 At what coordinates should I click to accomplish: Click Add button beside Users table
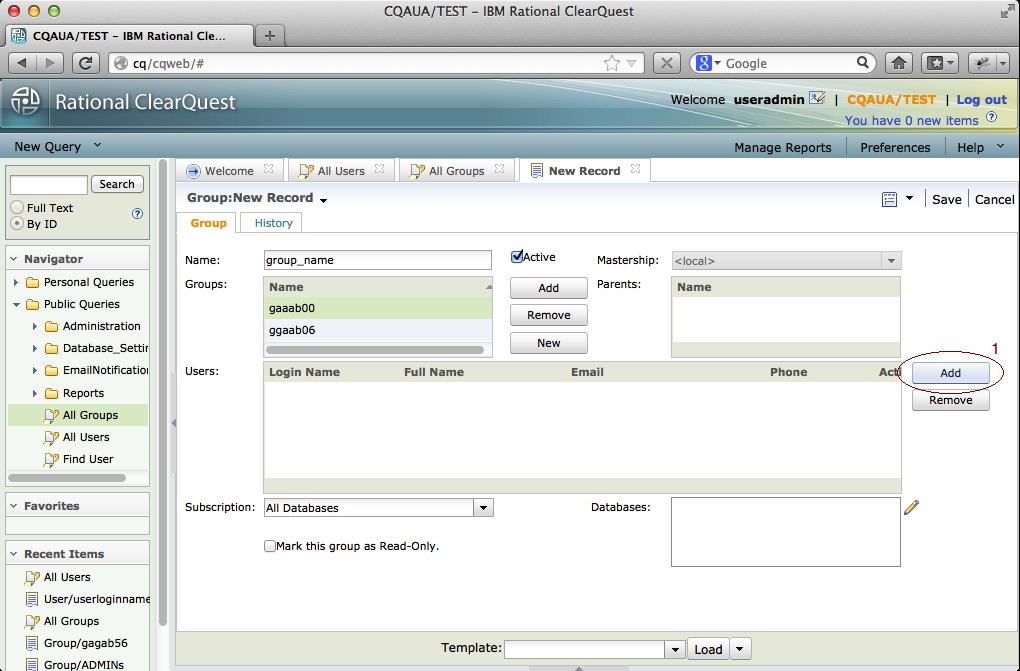coord(950,373)
